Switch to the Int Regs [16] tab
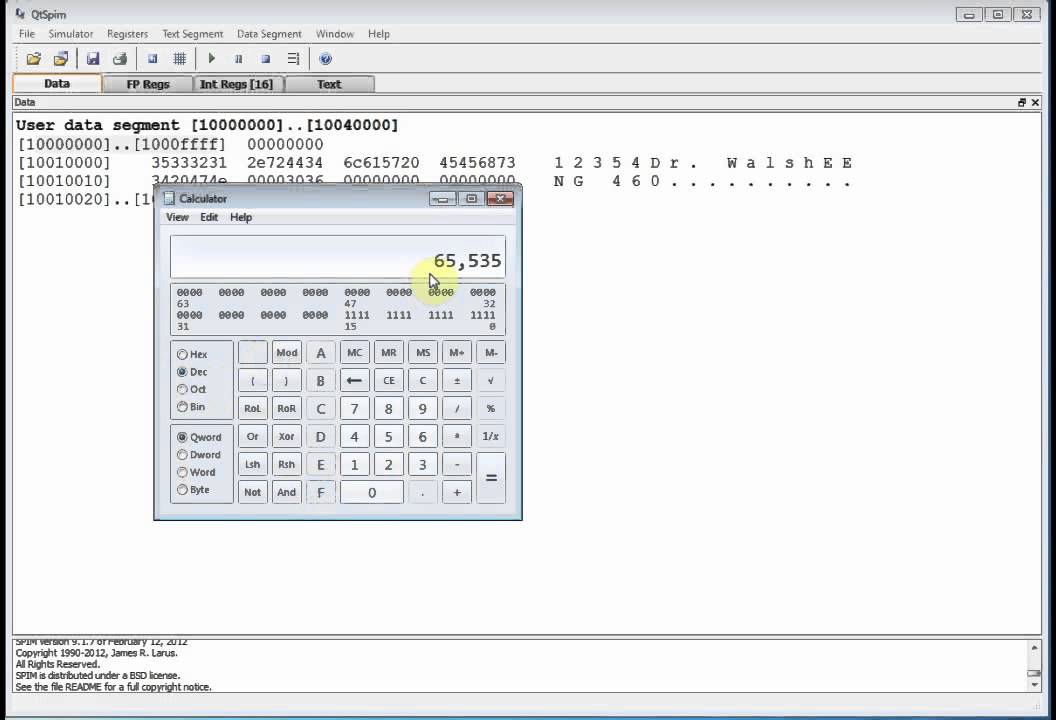The height and width of the screenshot is (720, 1056). (236, 84)
